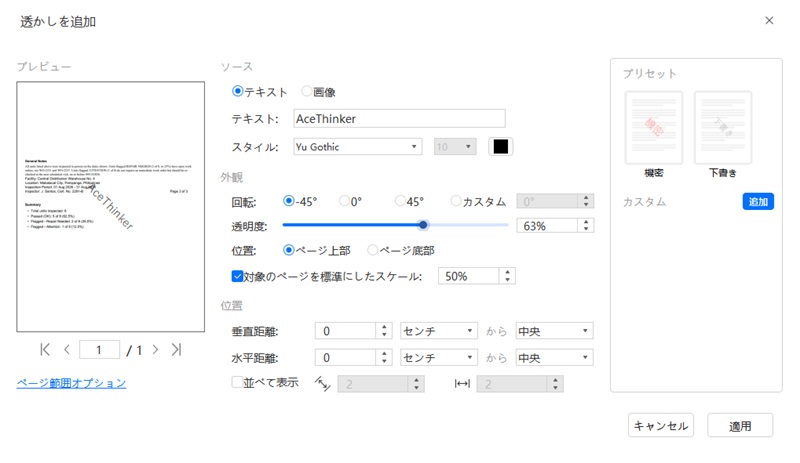Open ページ範囲オプション link

click(x=71, y=383)
